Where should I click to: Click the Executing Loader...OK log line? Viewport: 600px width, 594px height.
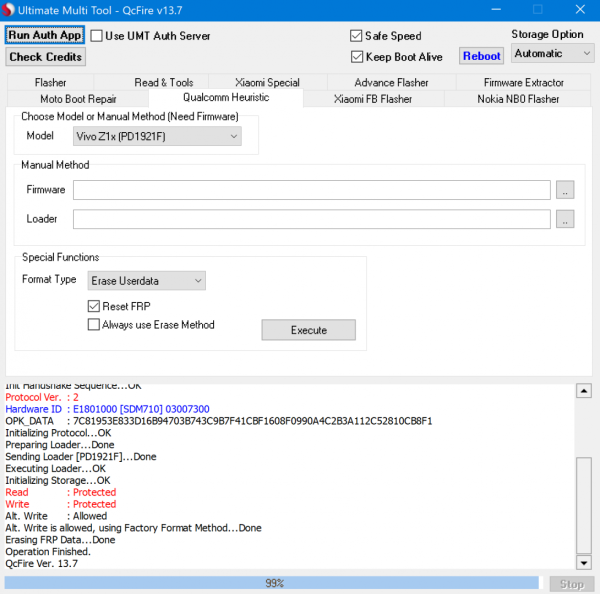tap(55, 468)
